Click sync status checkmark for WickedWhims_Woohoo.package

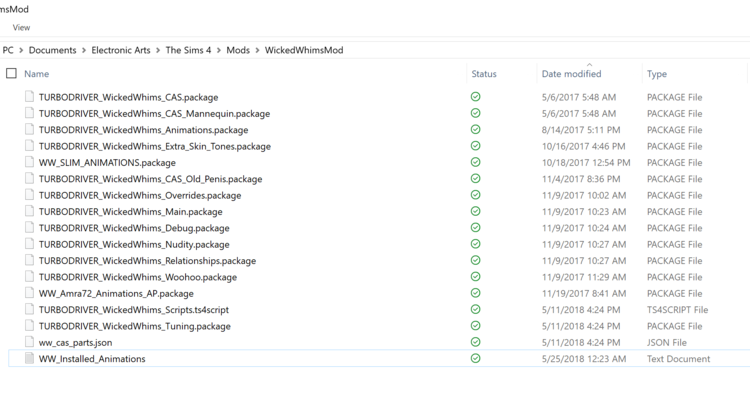click(475, 276)
